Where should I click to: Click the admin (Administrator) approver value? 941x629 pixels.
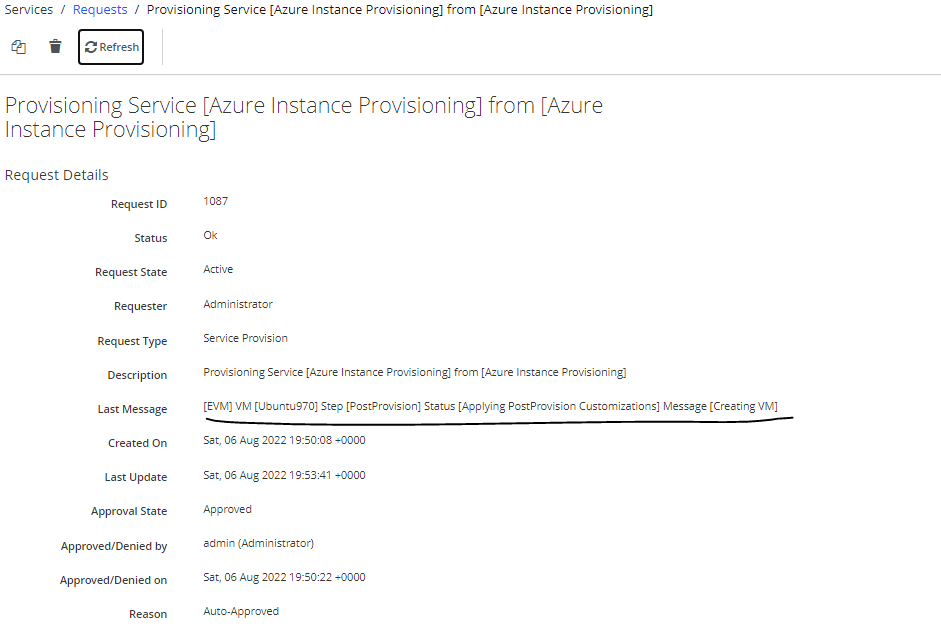(259, 543)
